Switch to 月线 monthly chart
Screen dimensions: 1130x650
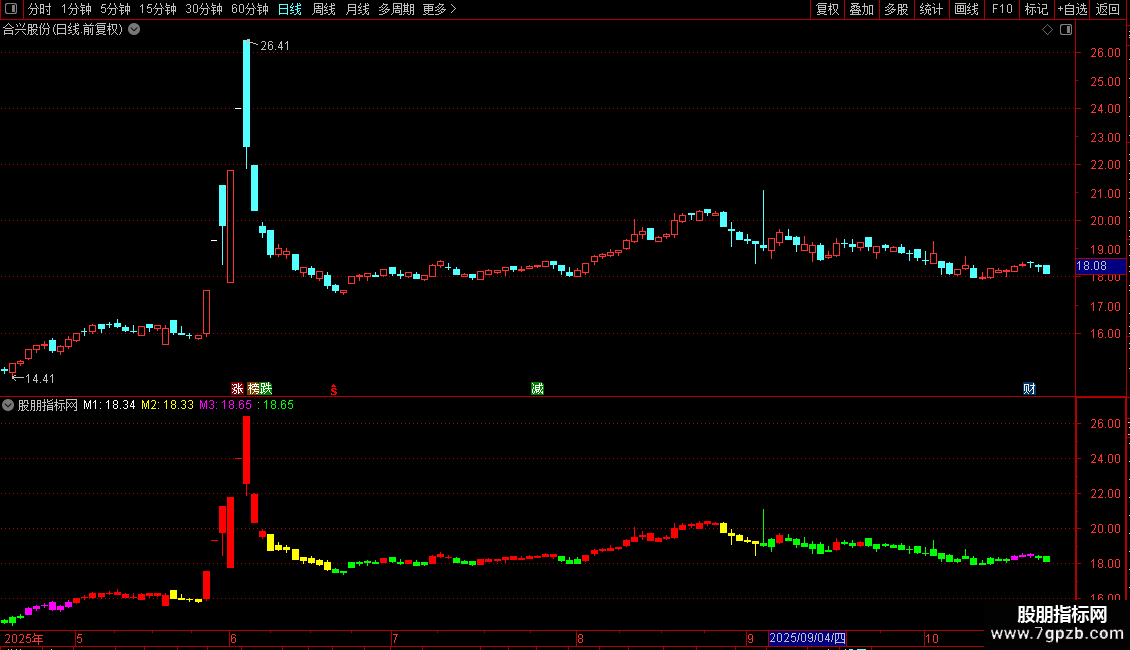(357, 9)
